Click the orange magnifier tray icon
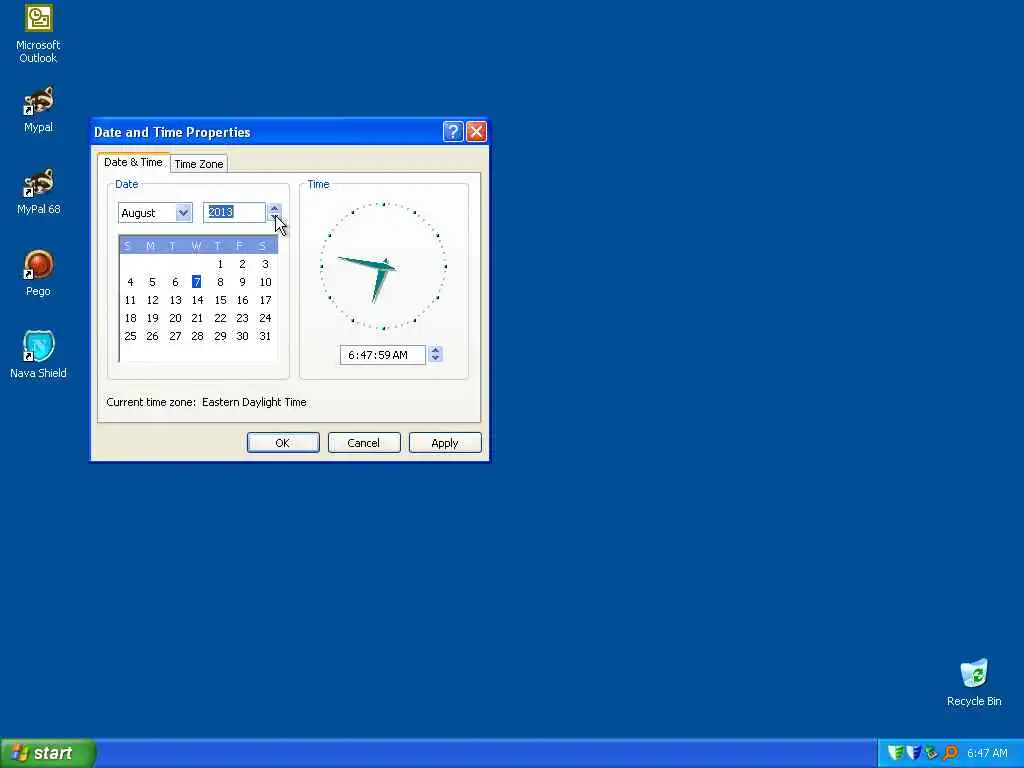The width and height of the screenshot is (1024, 768). 950,753
